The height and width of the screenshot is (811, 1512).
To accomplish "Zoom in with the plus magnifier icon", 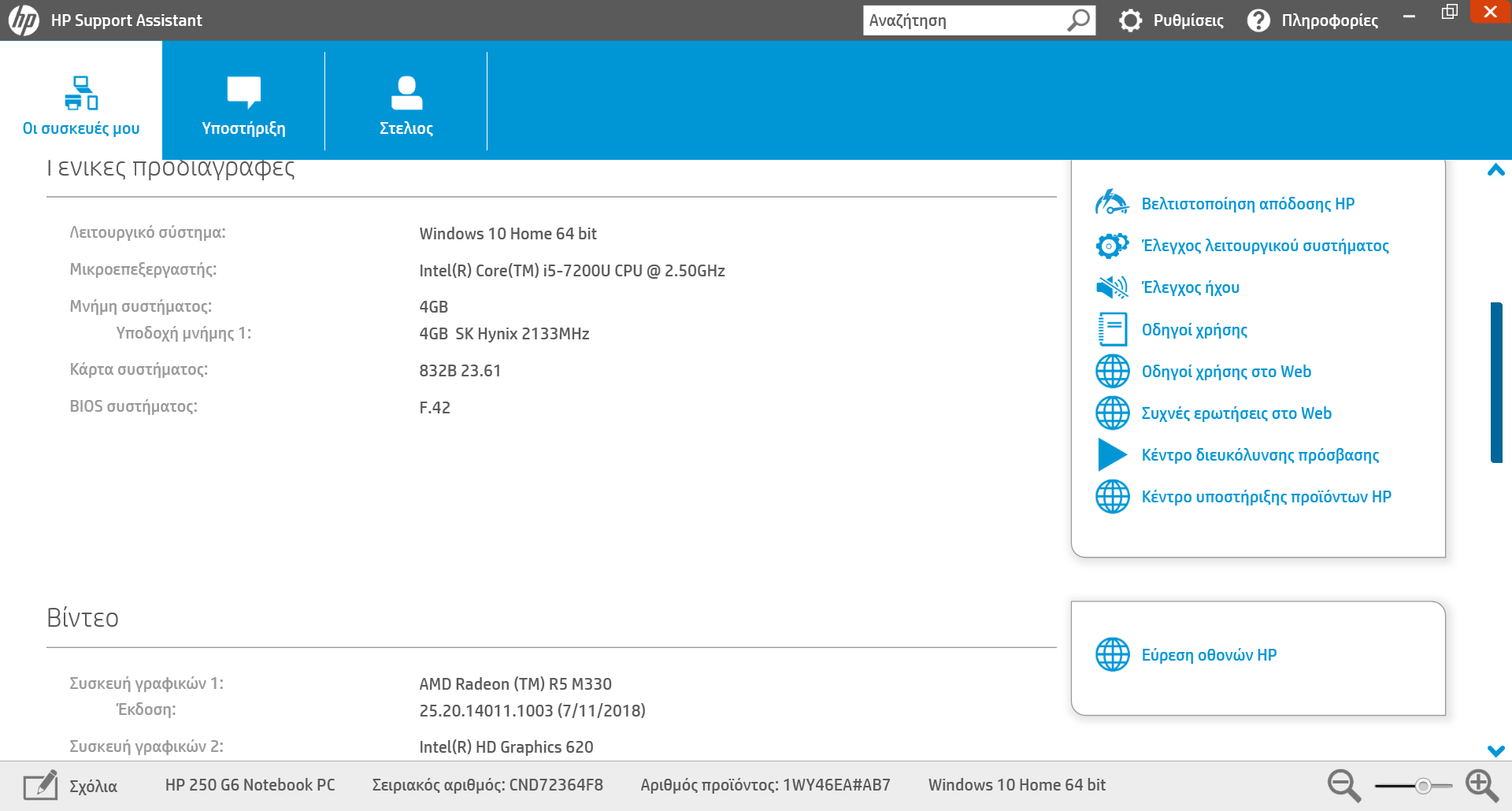I will point(1481,785).
